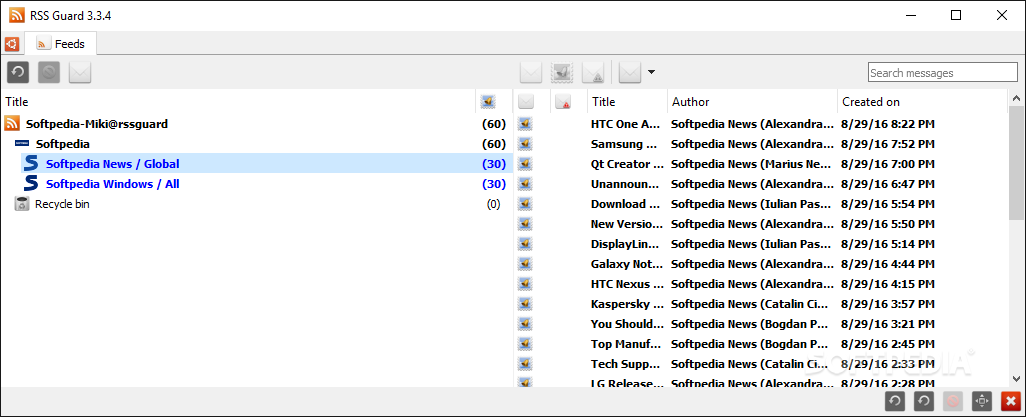Toggle the stamp icon of the Unannoun... message
Image resolution: width=1026 pixels, height=417 pixels.
pyautogui.click(x=524, y=184)
